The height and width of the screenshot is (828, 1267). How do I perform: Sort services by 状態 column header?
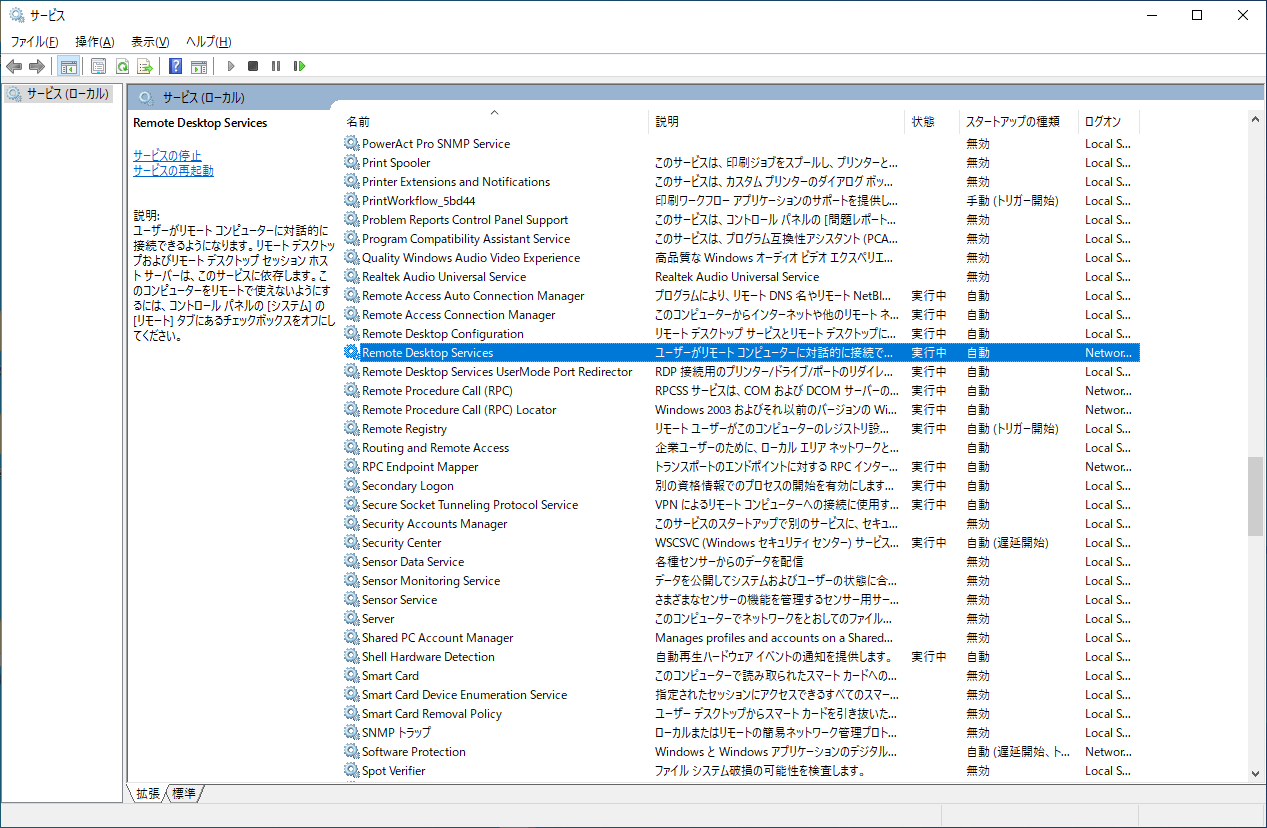[x=922, y=122]
